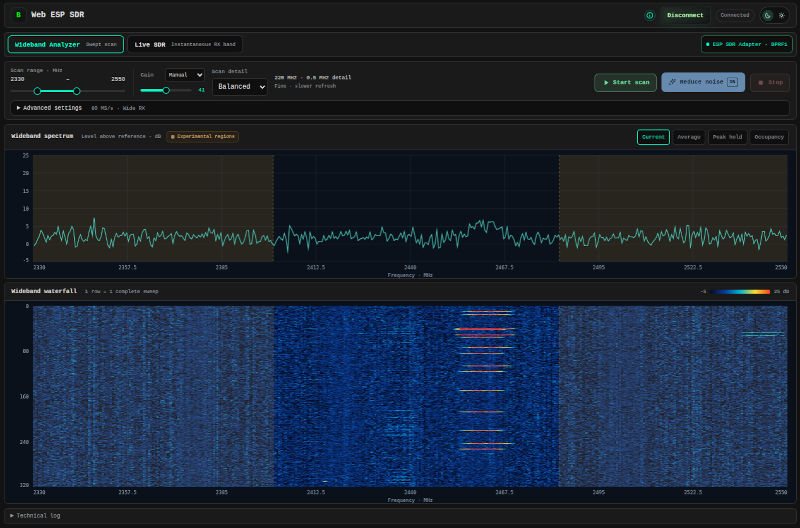Click the Wideband waterfall heading
The height and width of the screenshot is (528, 800).
pyautogui.click(x=44, y=291)
